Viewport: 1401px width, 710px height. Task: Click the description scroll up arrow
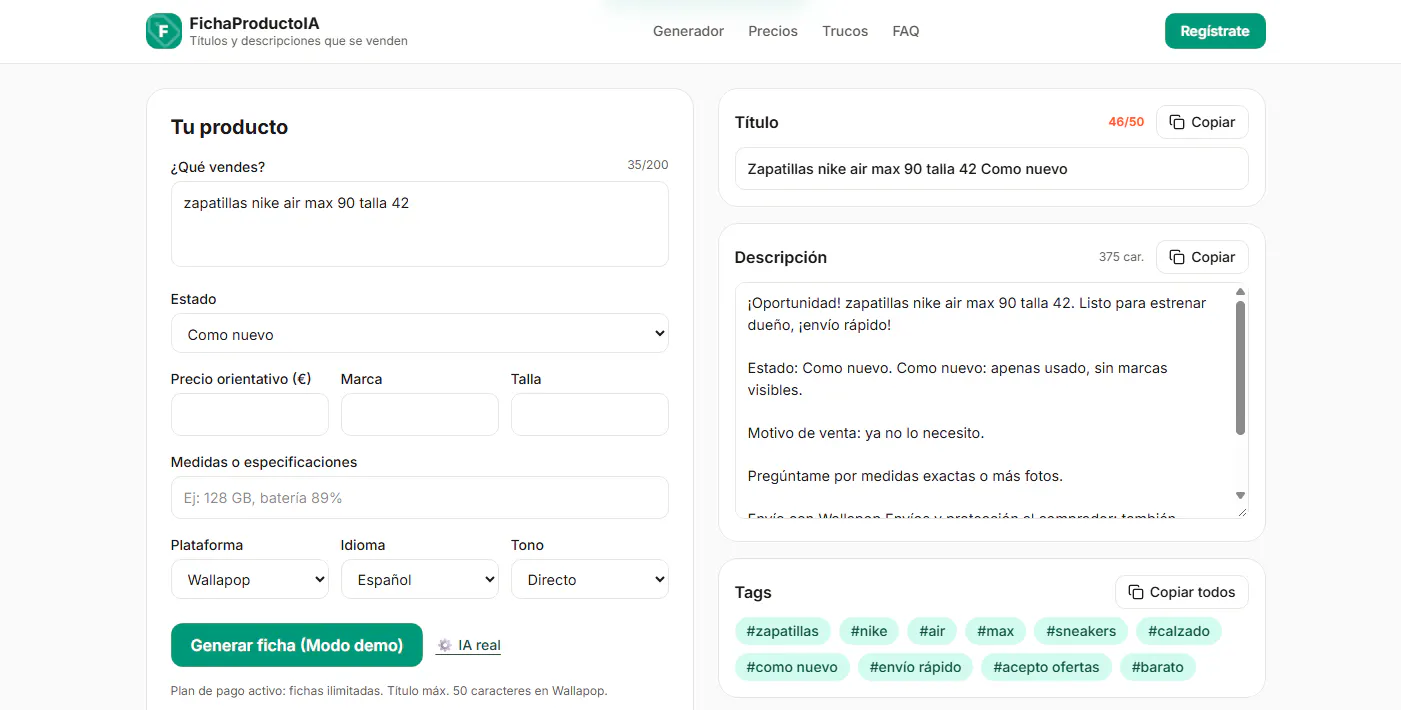[x=1241, y=292]
